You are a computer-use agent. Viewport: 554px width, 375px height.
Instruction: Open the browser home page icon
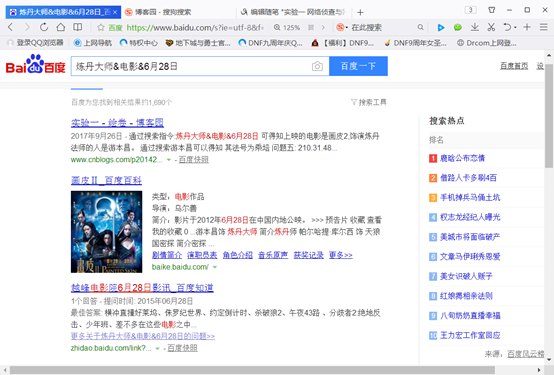coord(61,27)
